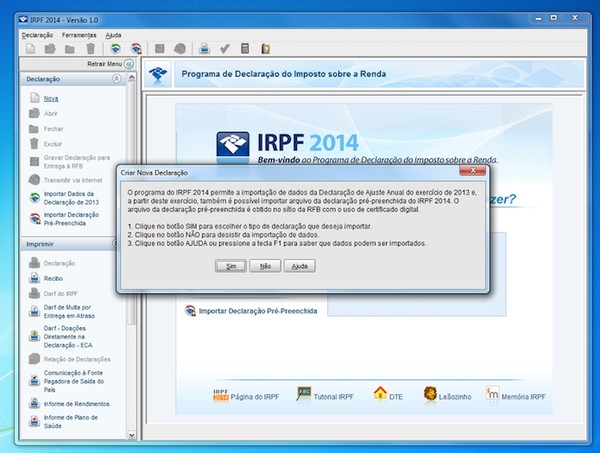Open help with the Ajuda dialog button

(x=298, y=266)
